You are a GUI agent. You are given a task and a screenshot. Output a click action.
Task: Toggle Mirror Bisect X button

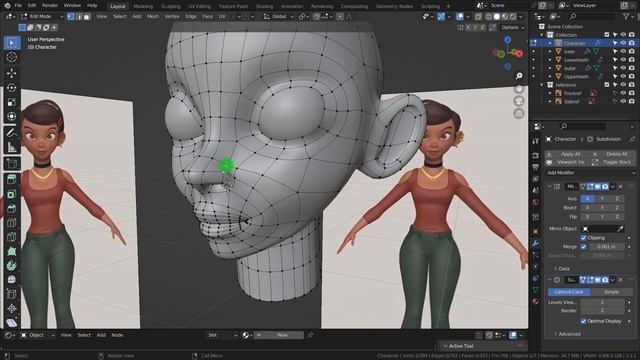tap(588, 208)
